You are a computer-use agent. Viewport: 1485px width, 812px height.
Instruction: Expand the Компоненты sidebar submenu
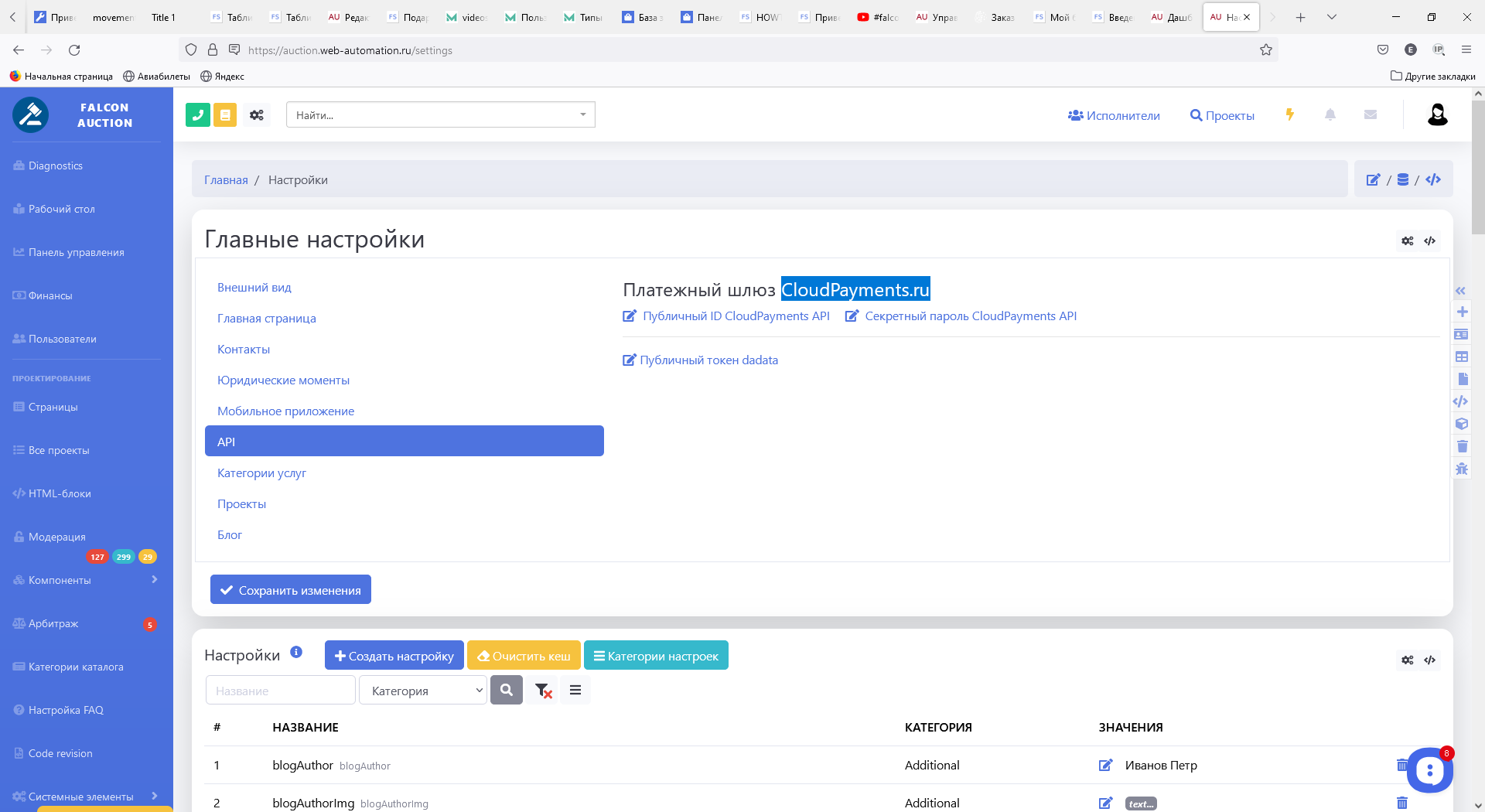tap(154, 580)
